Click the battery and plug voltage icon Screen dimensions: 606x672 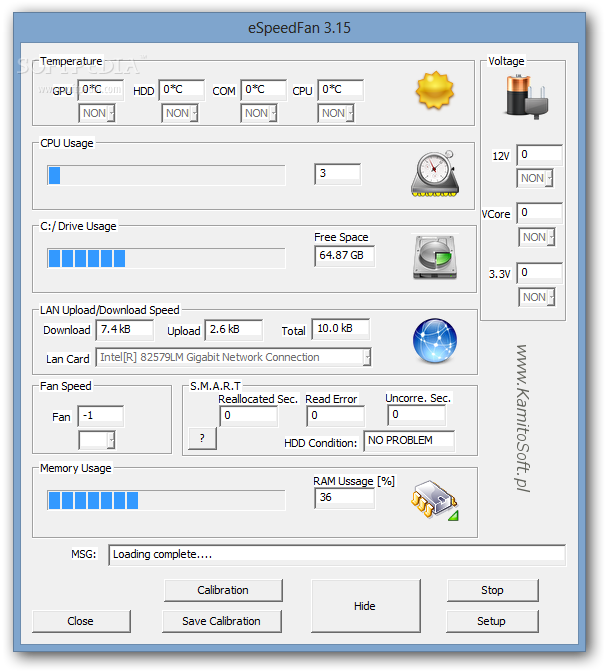[x=526, y=96]
